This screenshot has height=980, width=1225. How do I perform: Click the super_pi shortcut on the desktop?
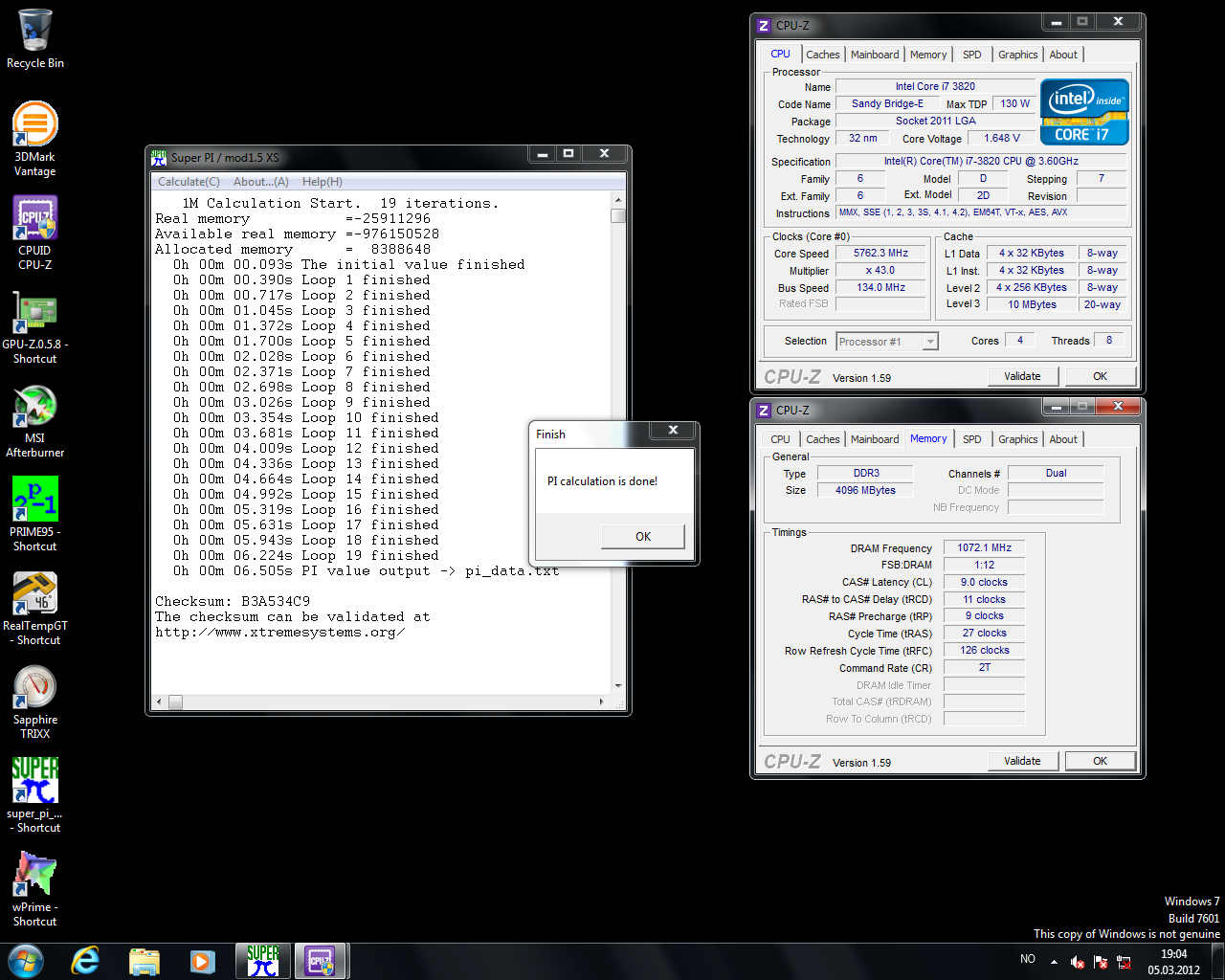(x=35, y=795)
